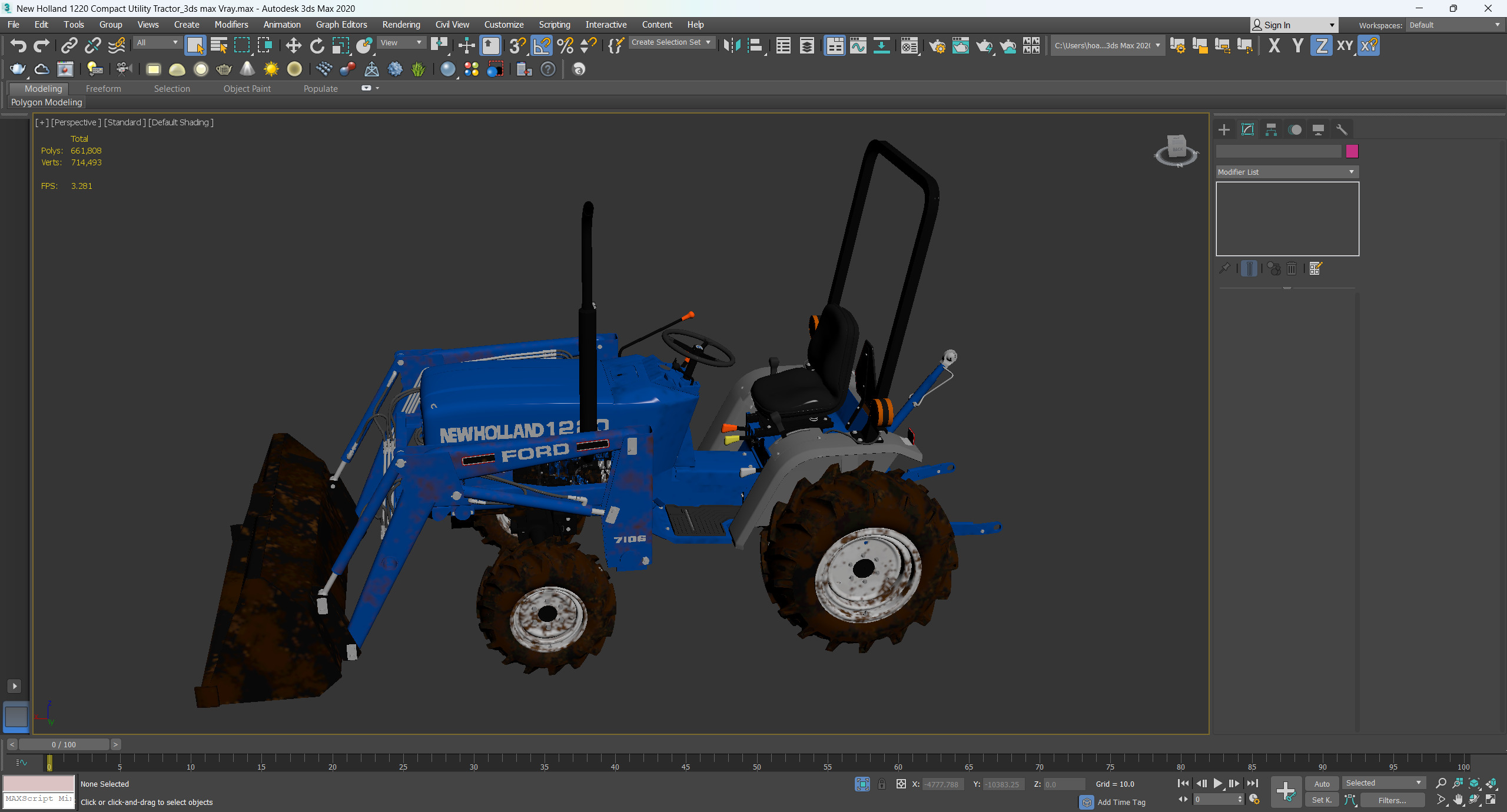Open Key Filters dialog
This screenshot has width=1507, height=812.
click(x=1392, y=800)
